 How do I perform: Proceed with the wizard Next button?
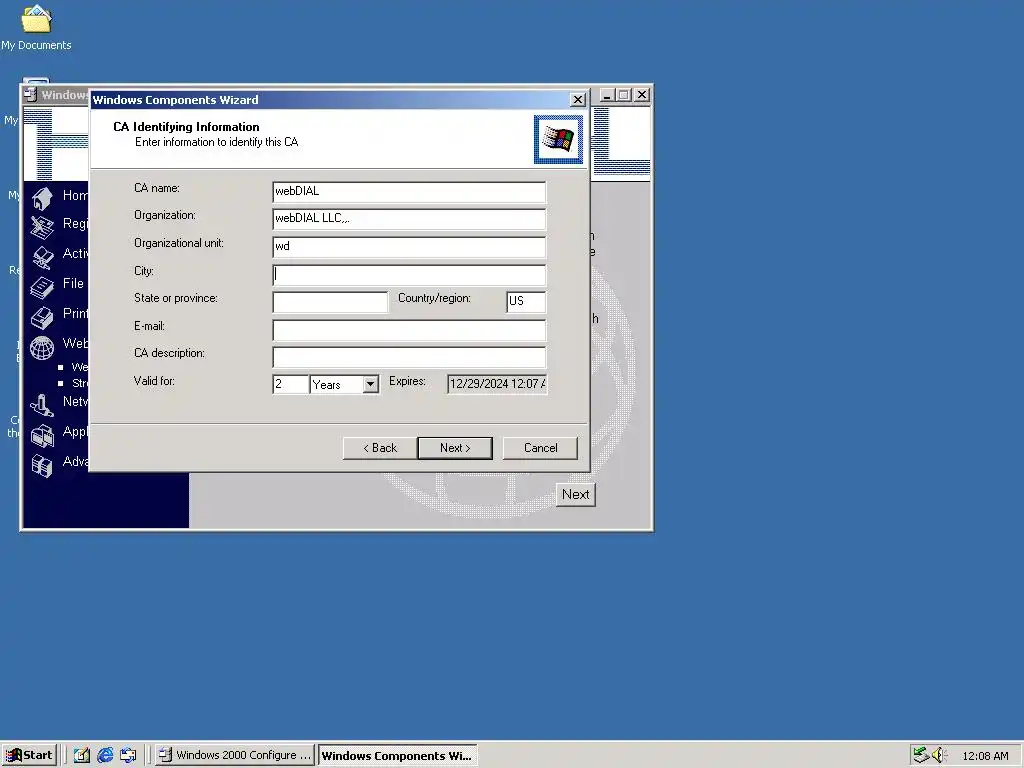coord(455,448)
